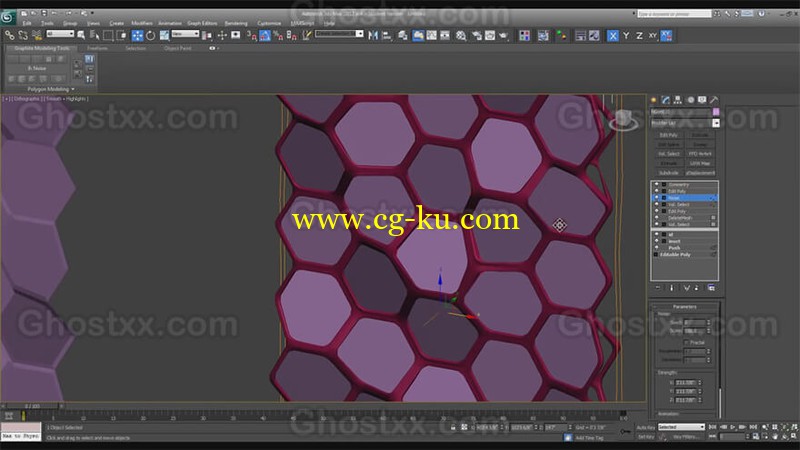Choose Rectangular Selection Region tool
Screen dimensions: 800x450
pyautogui.click(x=108, y=35)
